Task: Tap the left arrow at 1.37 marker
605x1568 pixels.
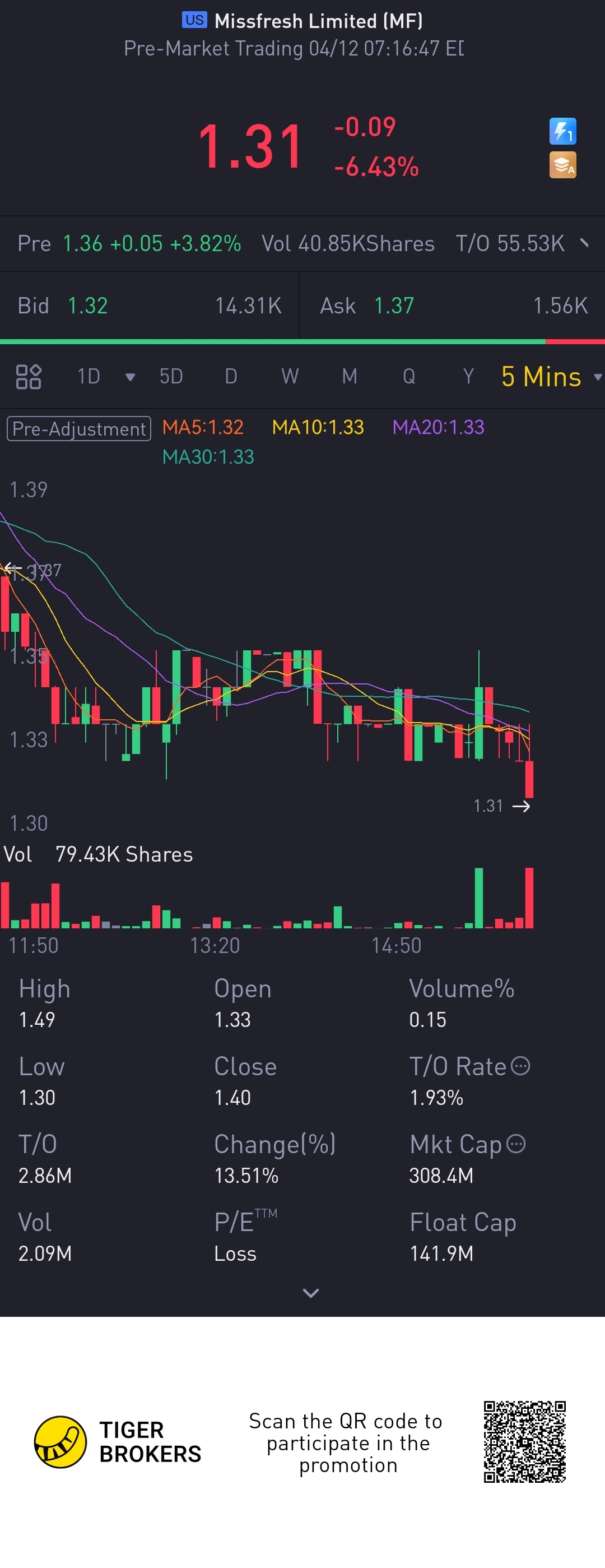Action: pyautogui.click(x=12, y=569)
